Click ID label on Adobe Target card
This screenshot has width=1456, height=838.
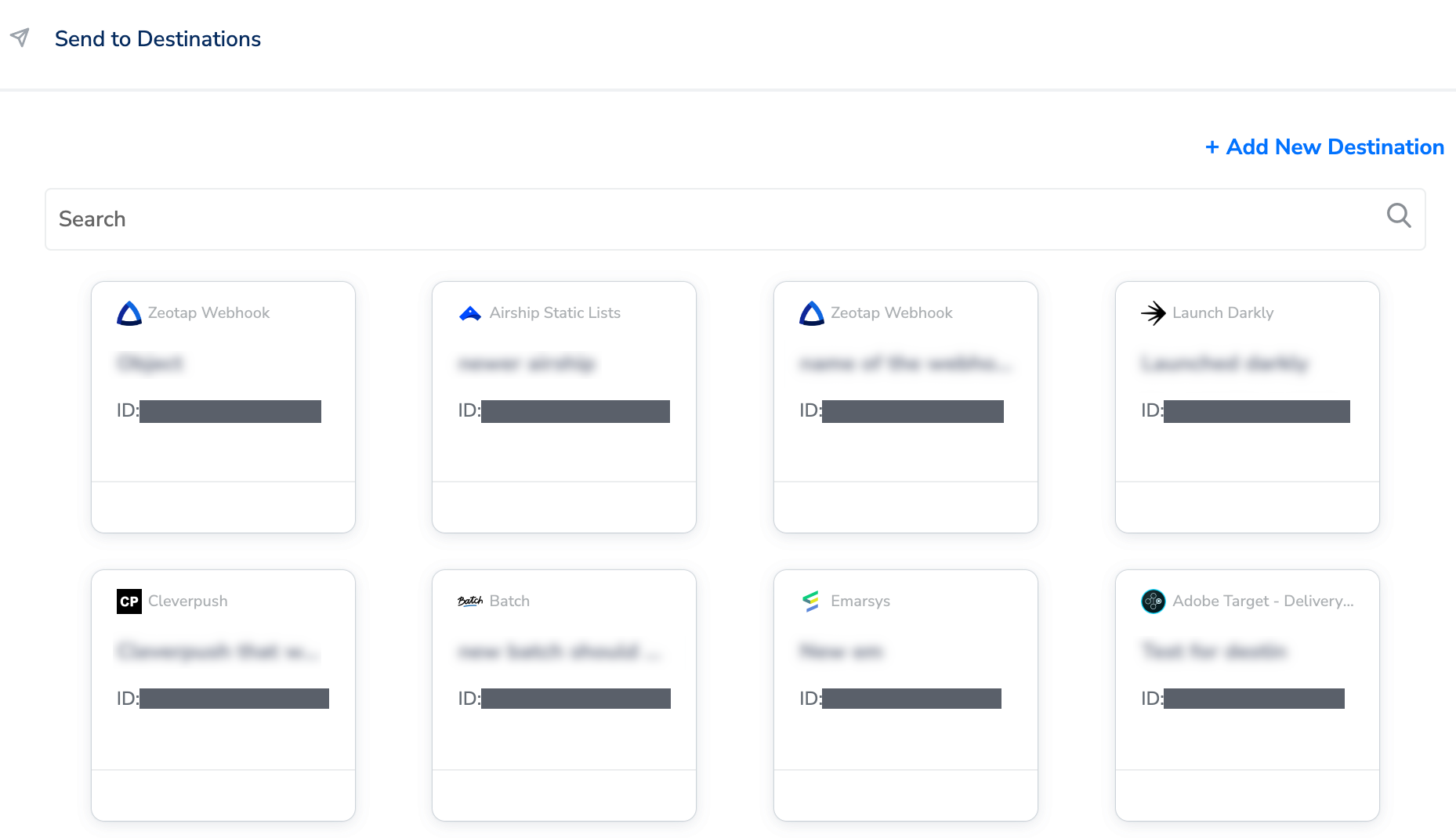[1151, 699]
